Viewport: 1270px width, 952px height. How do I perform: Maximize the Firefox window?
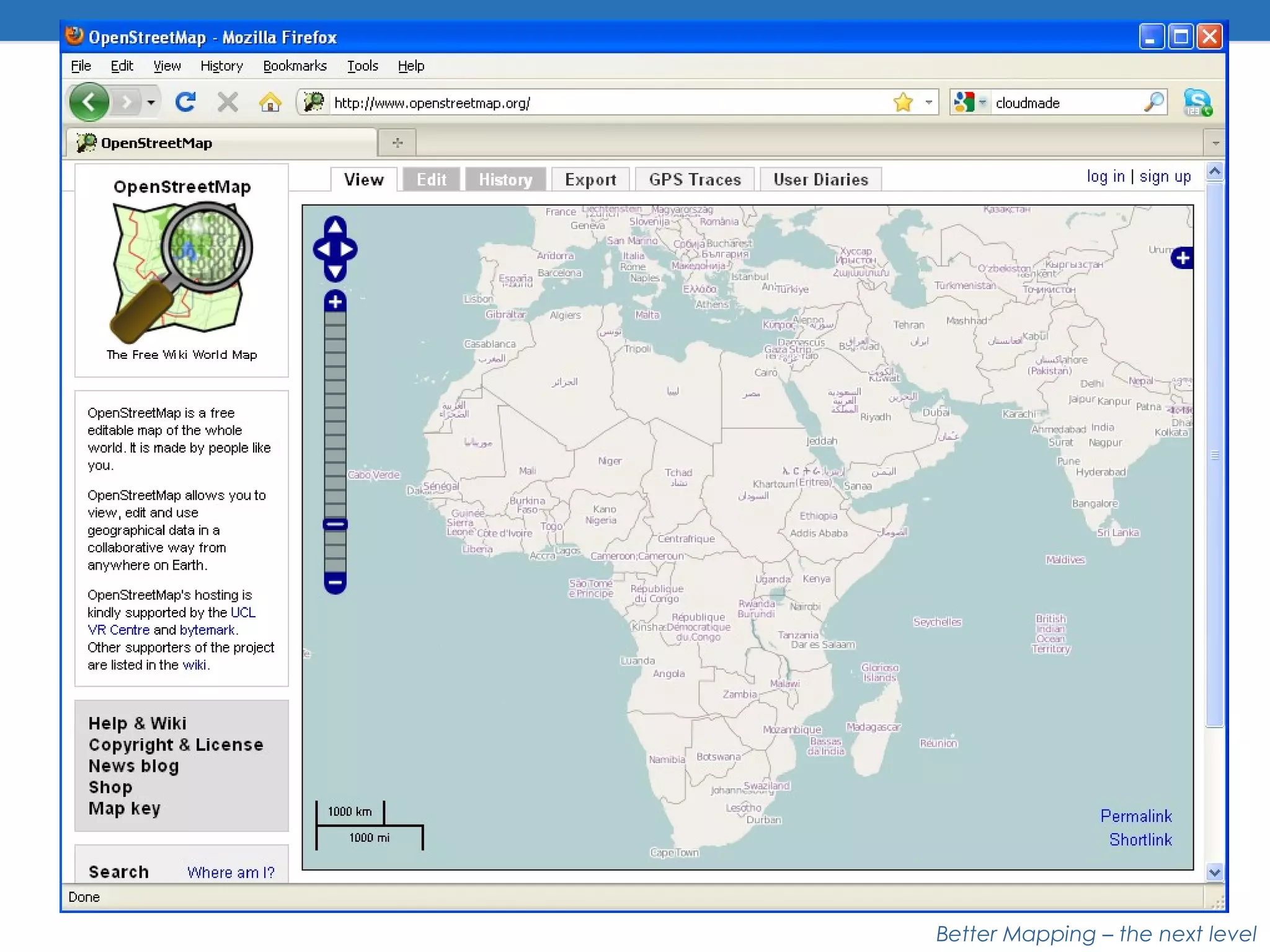point(1181,37)
